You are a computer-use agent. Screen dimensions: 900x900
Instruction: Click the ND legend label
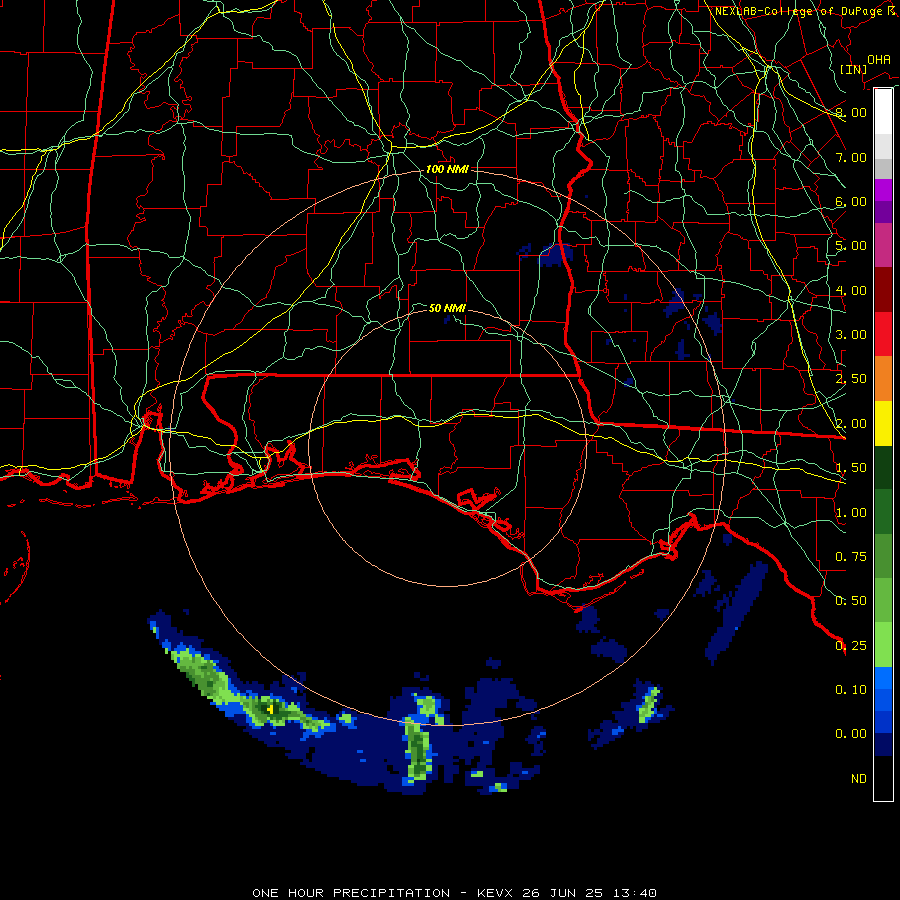[859, 779]
